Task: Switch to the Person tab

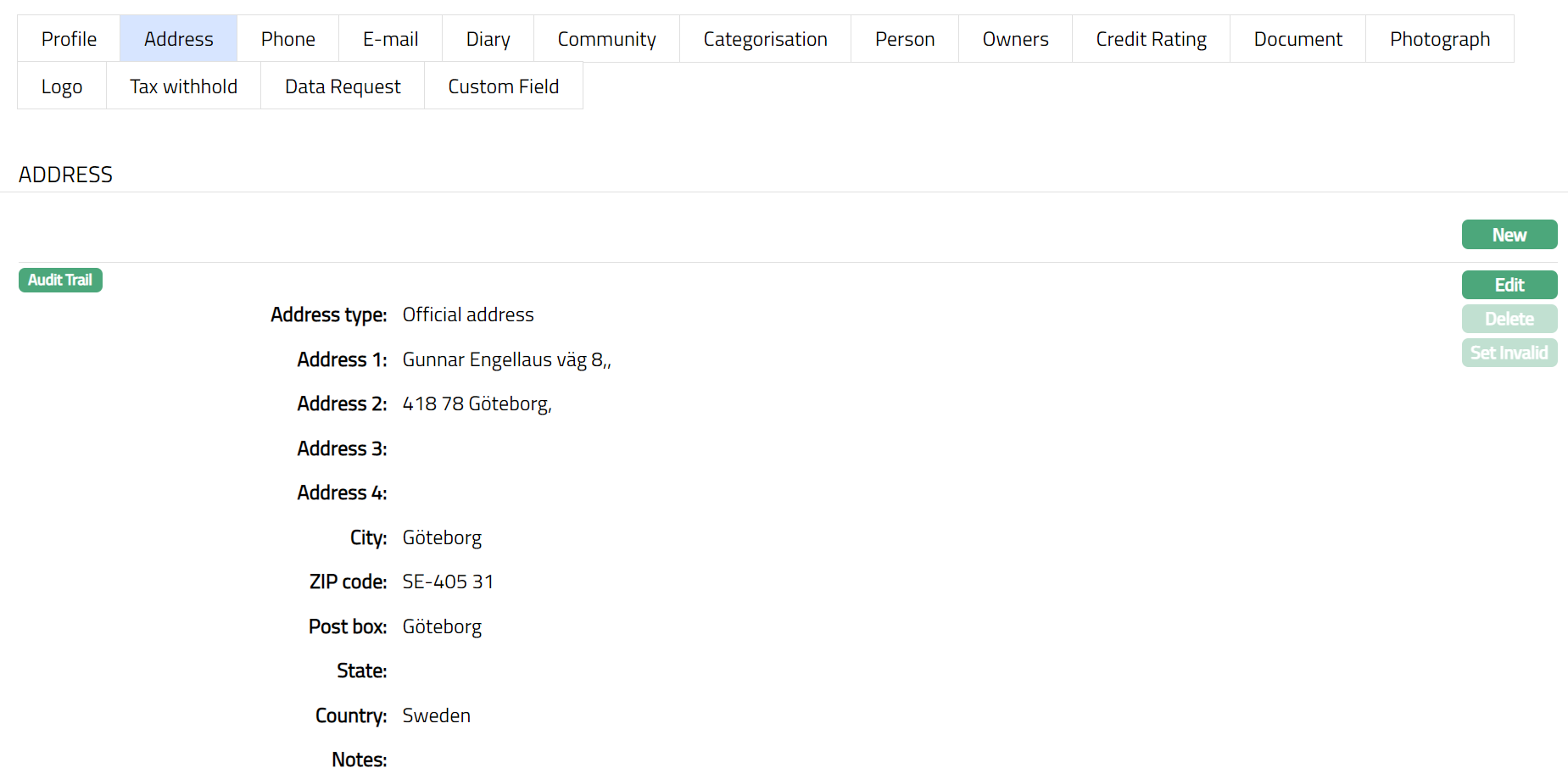Action: point(905,39)
